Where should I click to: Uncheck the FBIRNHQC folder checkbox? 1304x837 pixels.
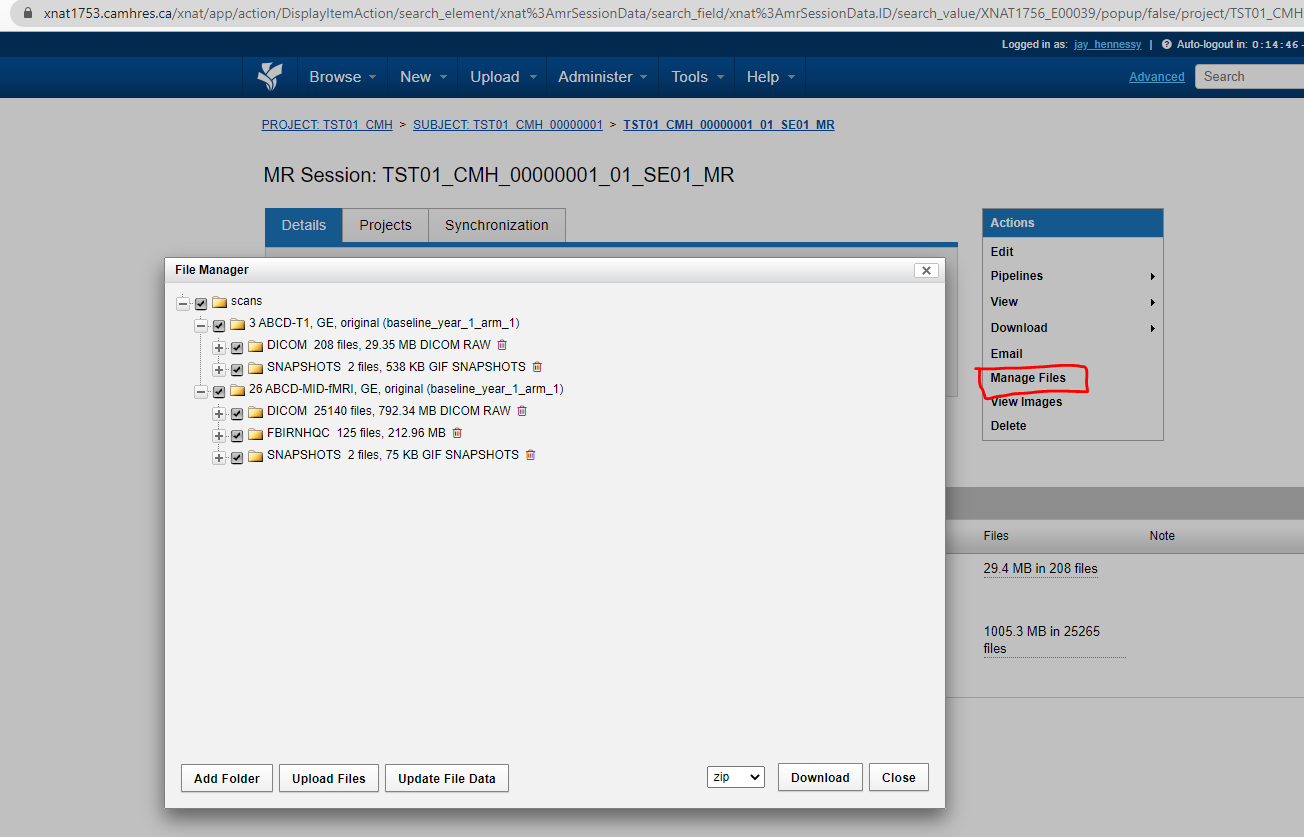point(237,435)
